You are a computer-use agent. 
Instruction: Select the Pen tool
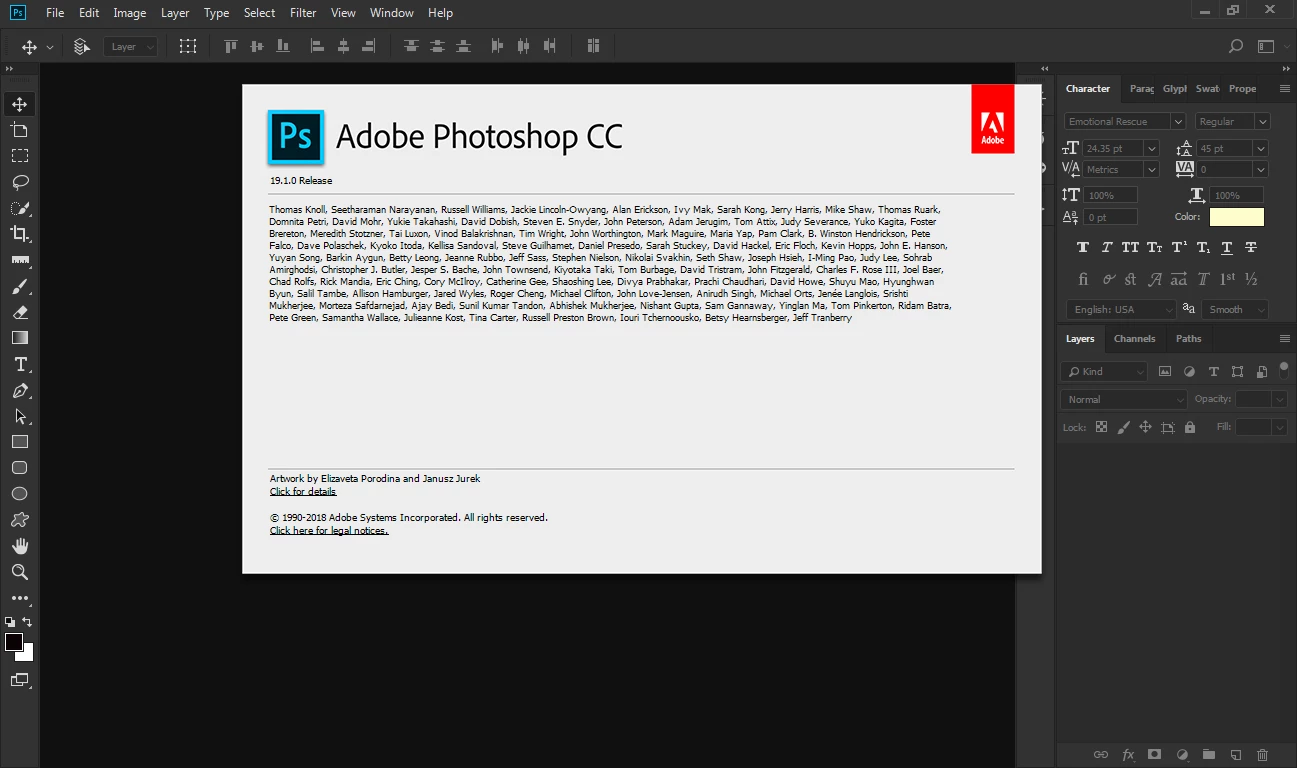(20, 390)
